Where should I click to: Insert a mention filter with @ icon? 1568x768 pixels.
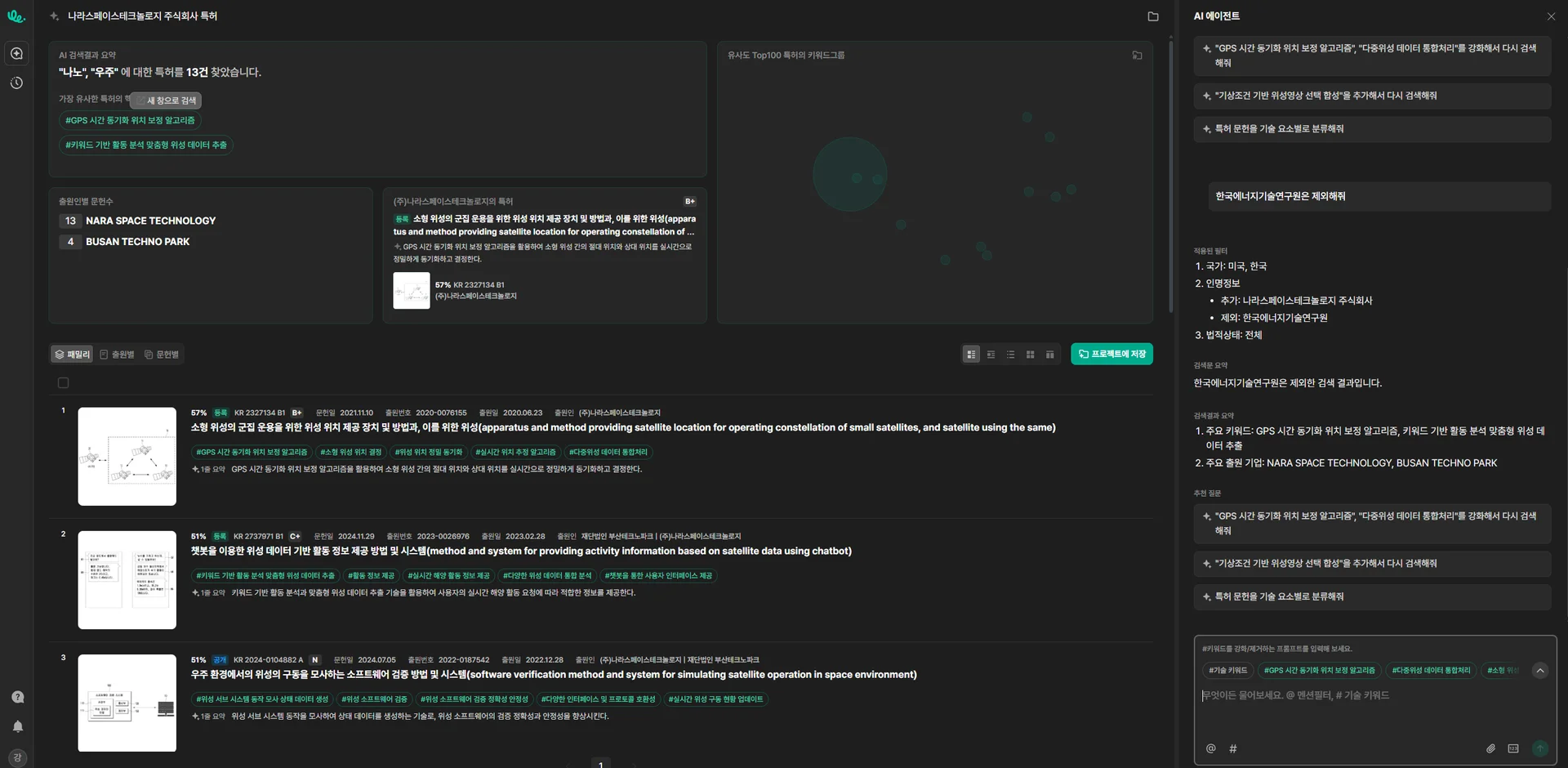click(x=1211, y=748)
